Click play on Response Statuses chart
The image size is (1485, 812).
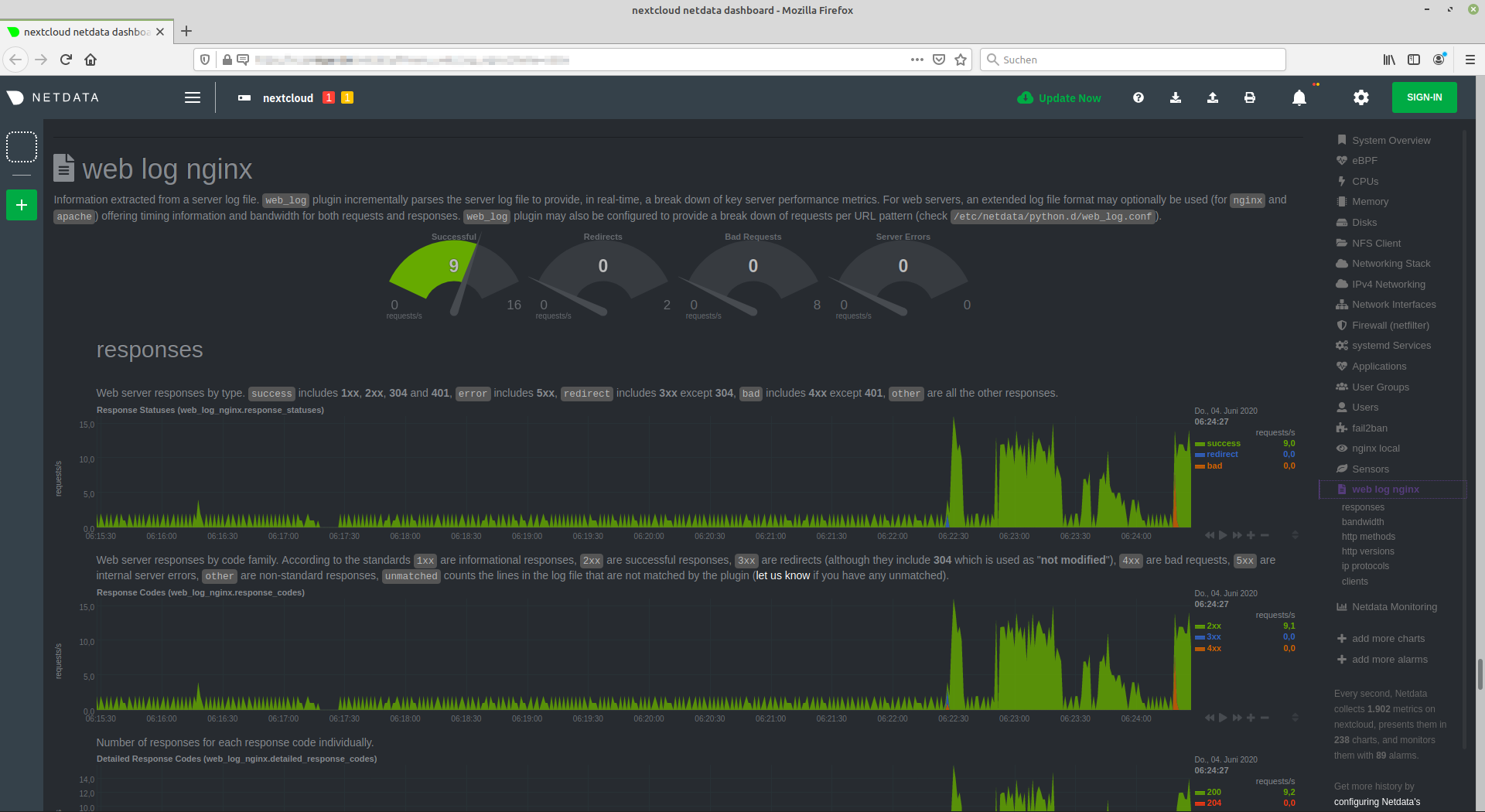coord(1223,535)
